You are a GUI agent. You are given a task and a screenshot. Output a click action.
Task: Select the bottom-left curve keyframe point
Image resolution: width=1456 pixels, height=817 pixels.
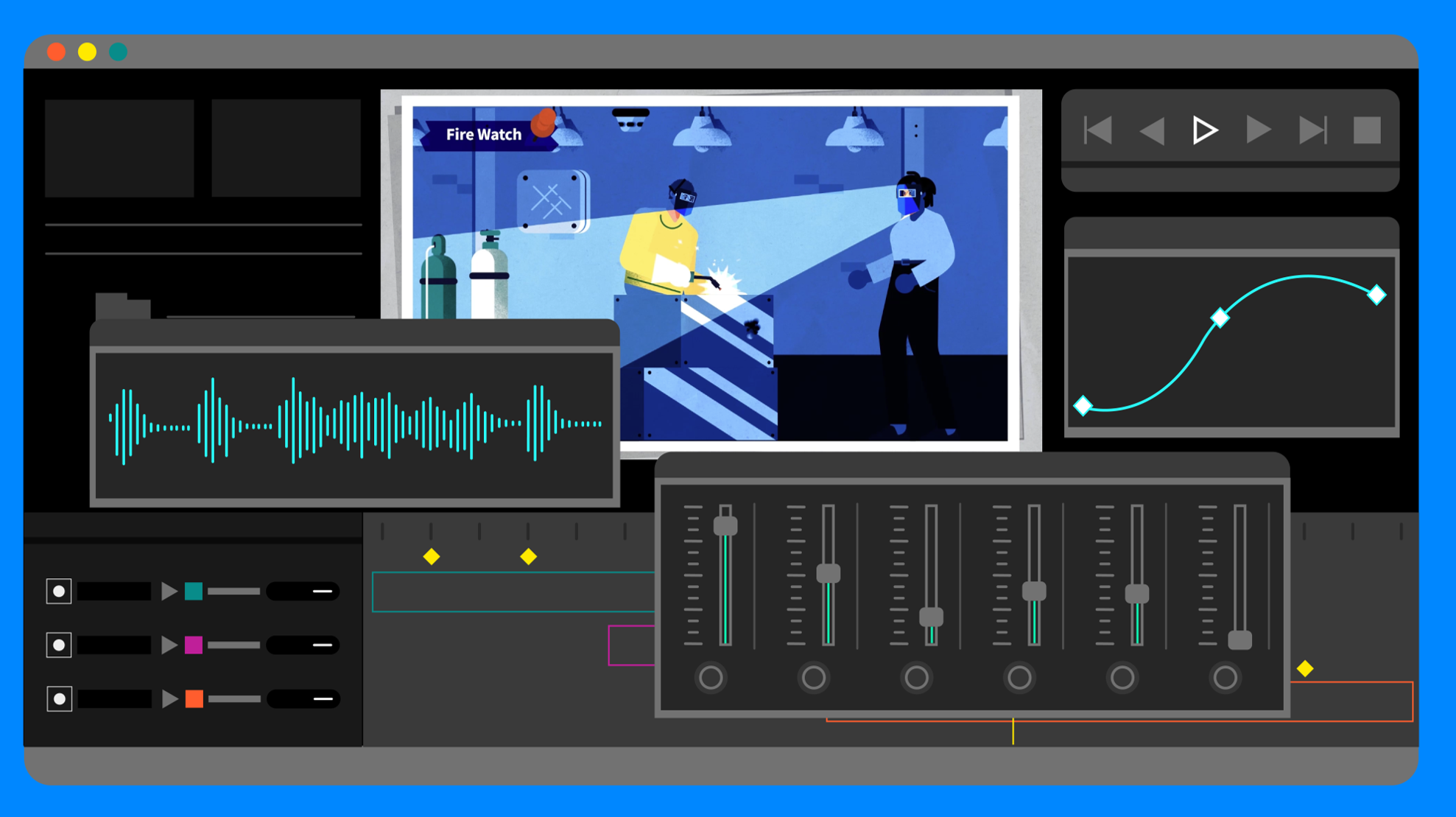tap(1083, 406)
